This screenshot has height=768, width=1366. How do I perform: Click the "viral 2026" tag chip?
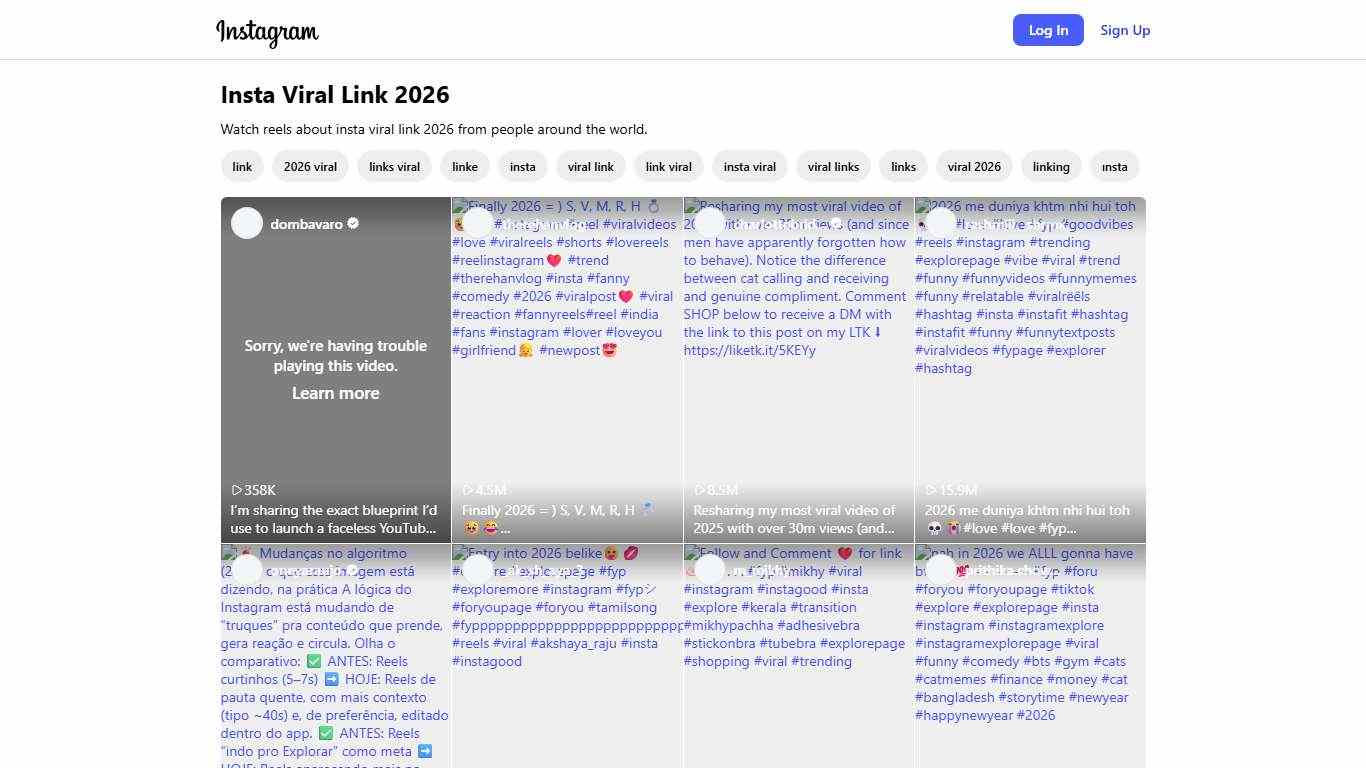[974, 167]
